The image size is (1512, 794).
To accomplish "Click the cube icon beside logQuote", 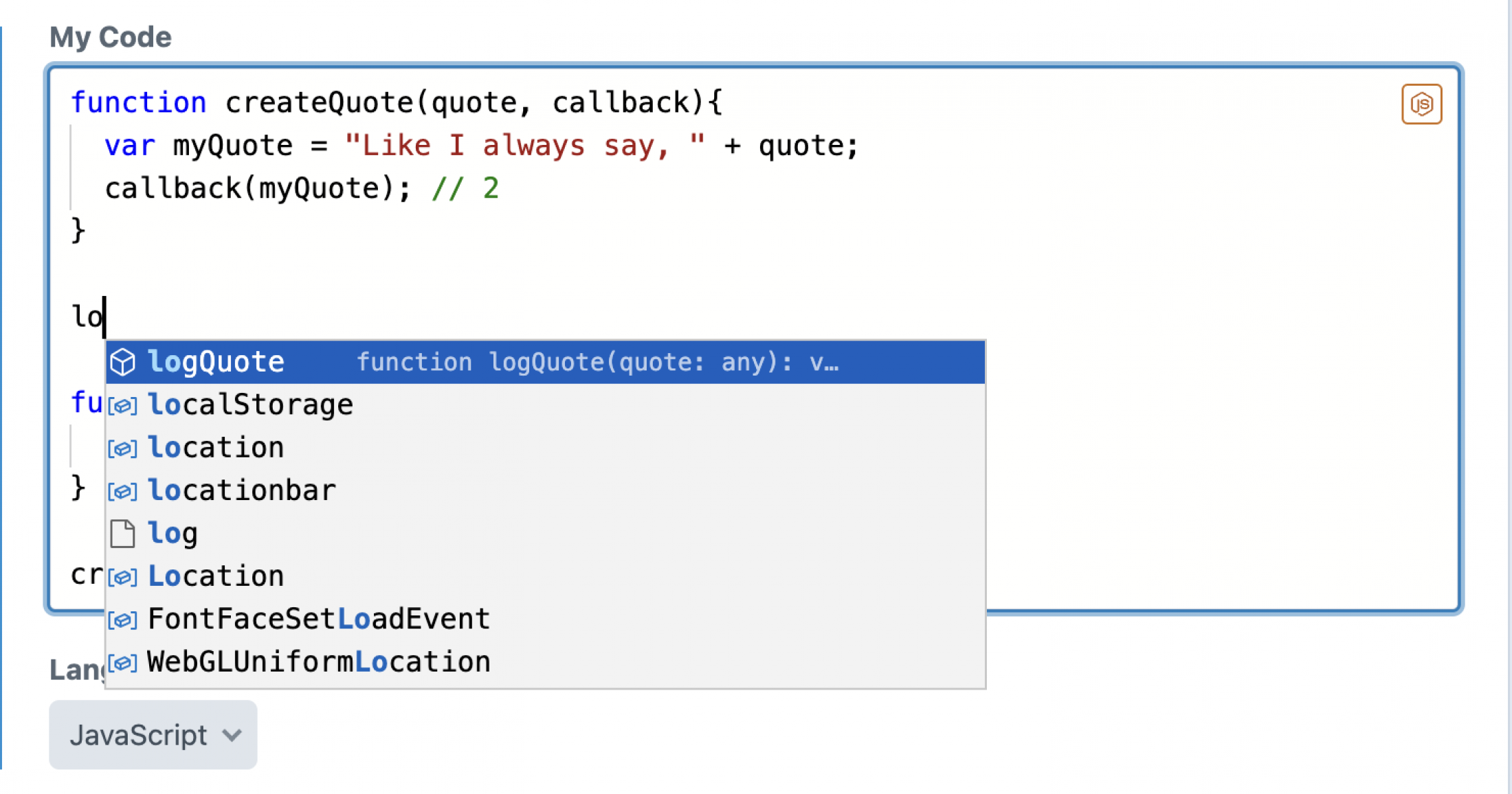I will pos(122,362).
